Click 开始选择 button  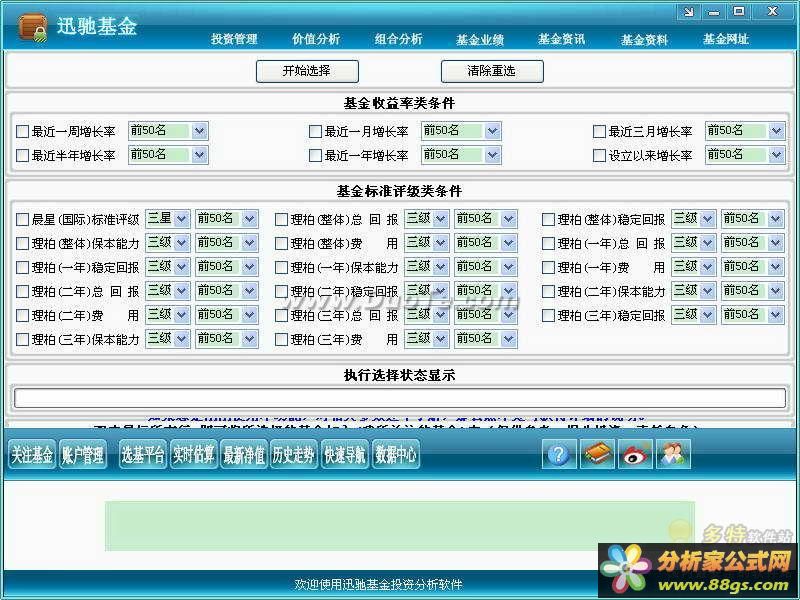(307, 71)
